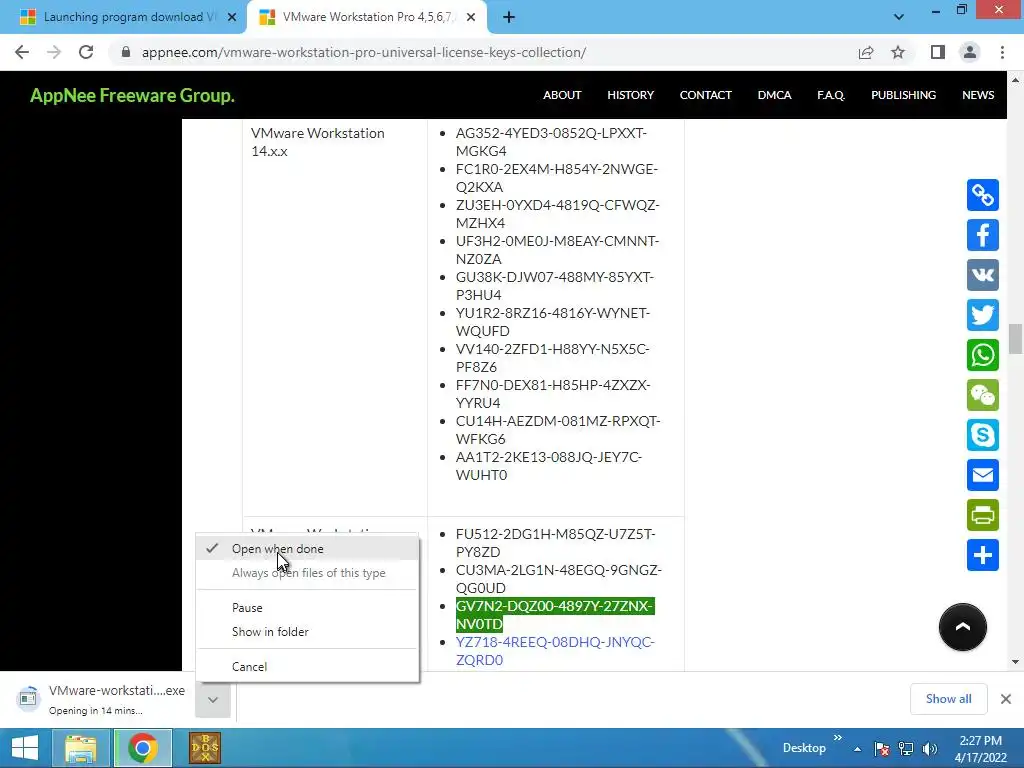Click the forward navigation arrow
This screenshot has height=768, width=1024.
tap(54, 52)
